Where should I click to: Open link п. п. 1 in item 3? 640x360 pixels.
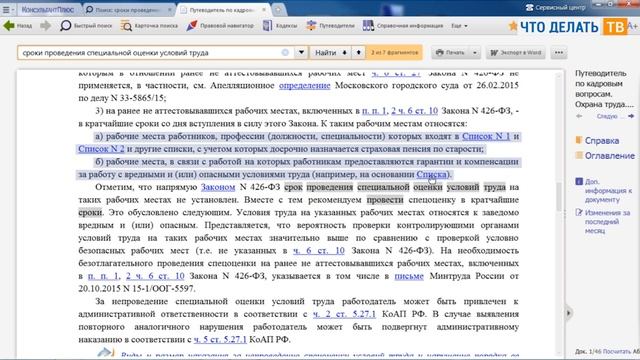click(x=374, y=111)
